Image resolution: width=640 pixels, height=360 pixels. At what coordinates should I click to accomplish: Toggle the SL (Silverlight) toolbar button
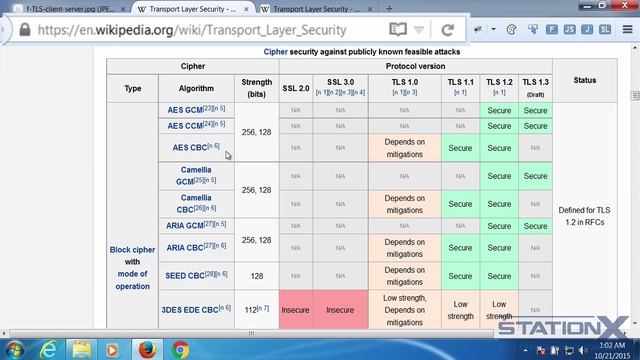click(605, 29)
